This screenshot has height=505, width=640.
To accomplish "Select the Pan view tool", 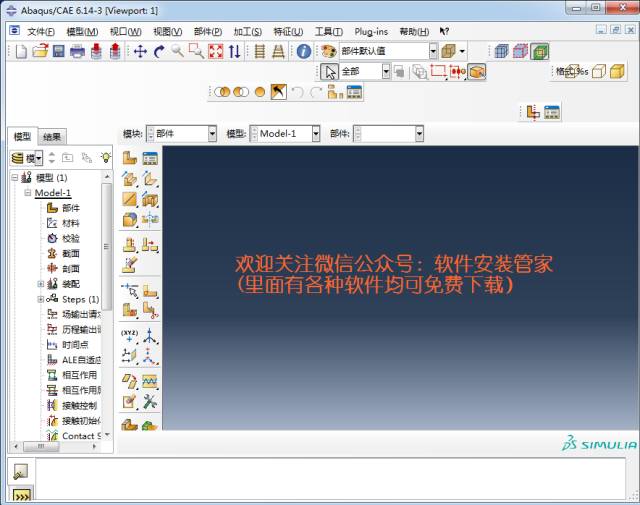I will pos(140,51).
